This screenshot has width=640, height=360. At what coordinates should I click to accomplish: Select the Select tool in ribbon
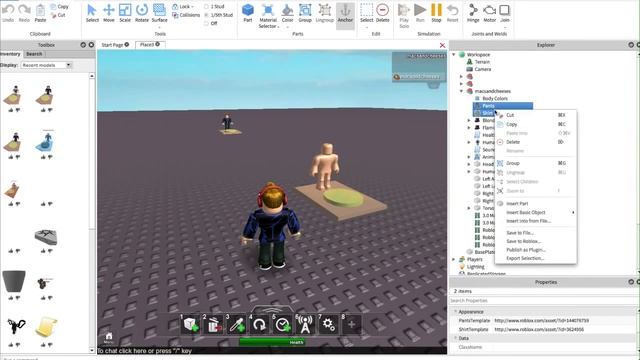click(x=92, y=13)
